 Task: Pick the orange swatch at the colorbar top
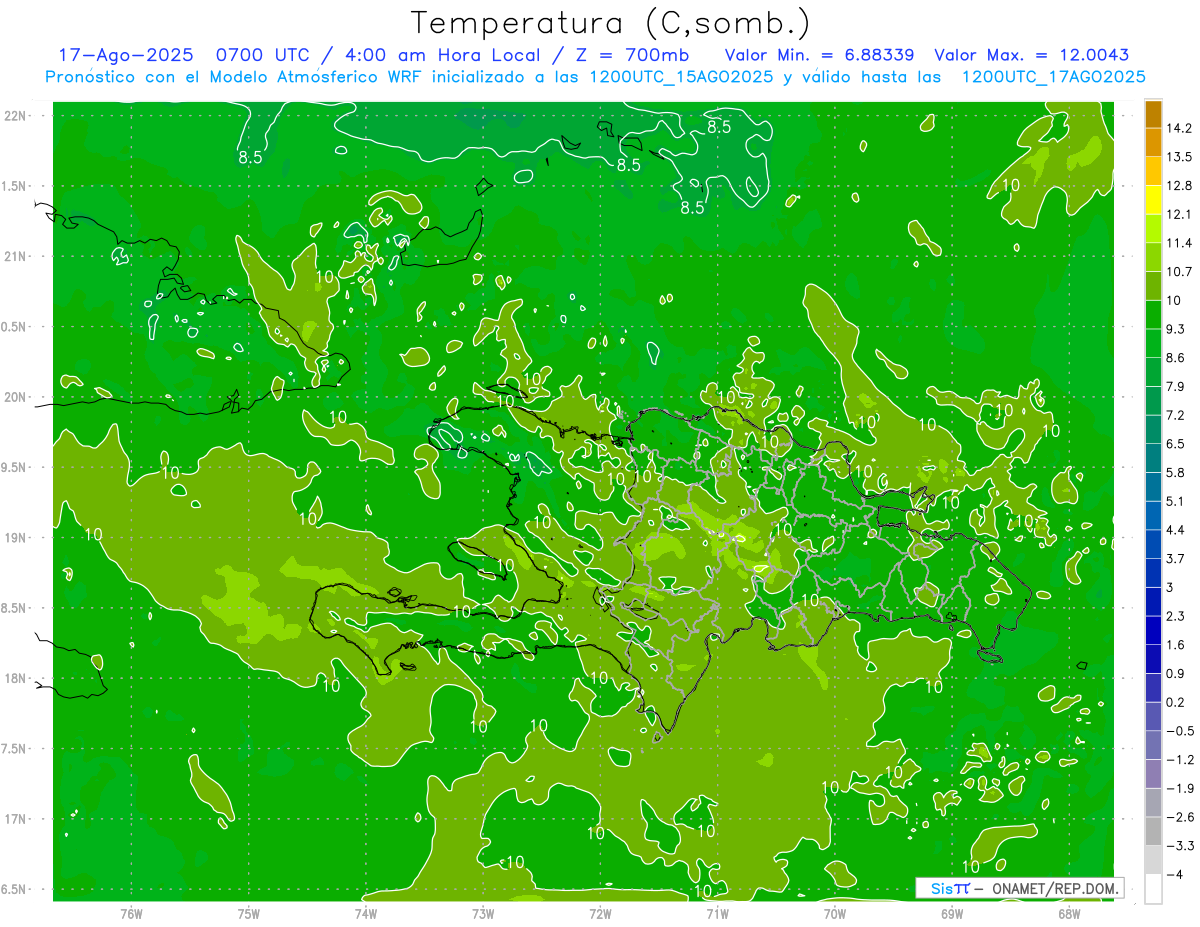tap(1153, 114)
